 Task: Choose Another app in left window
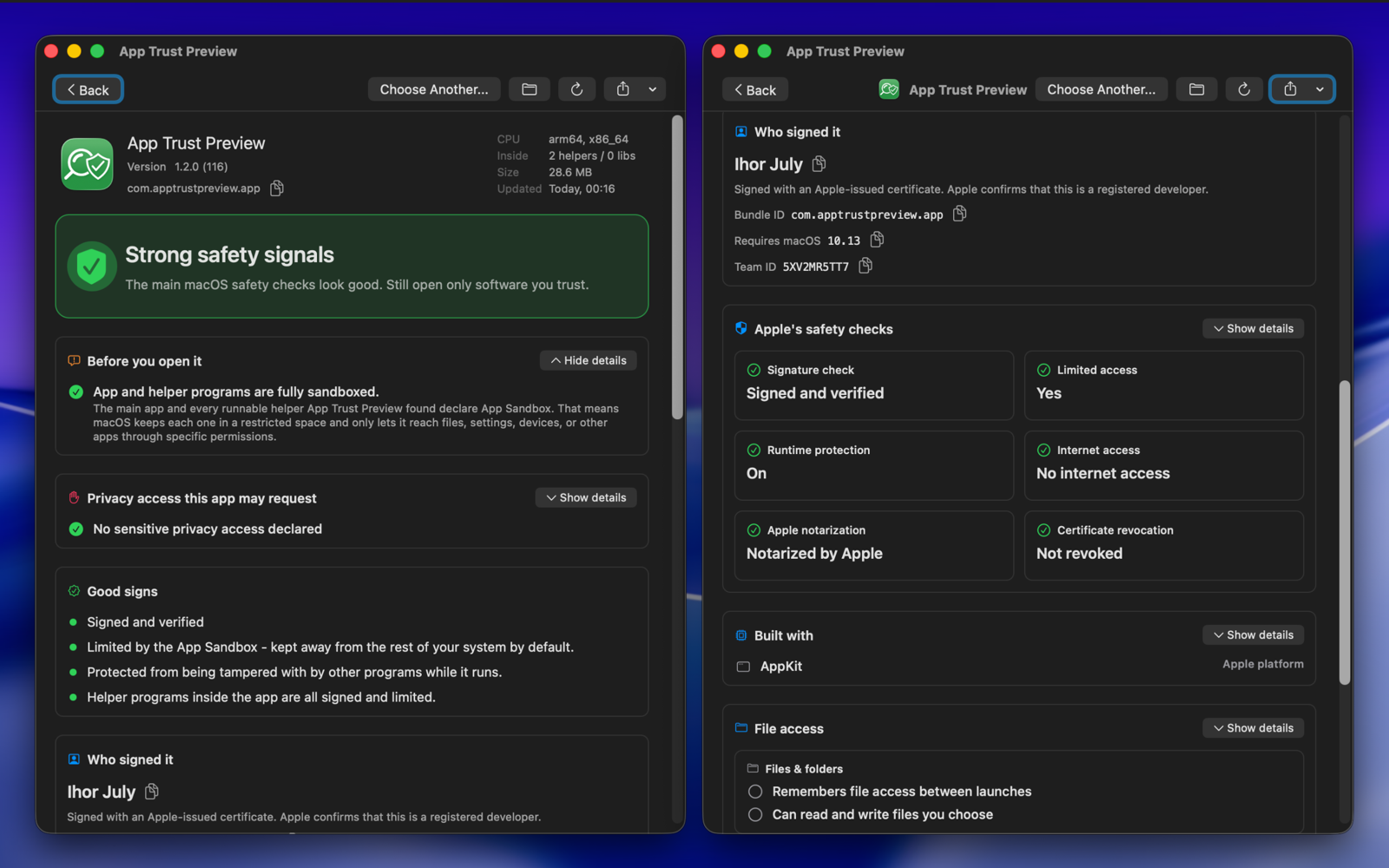(x=434, y=89)
